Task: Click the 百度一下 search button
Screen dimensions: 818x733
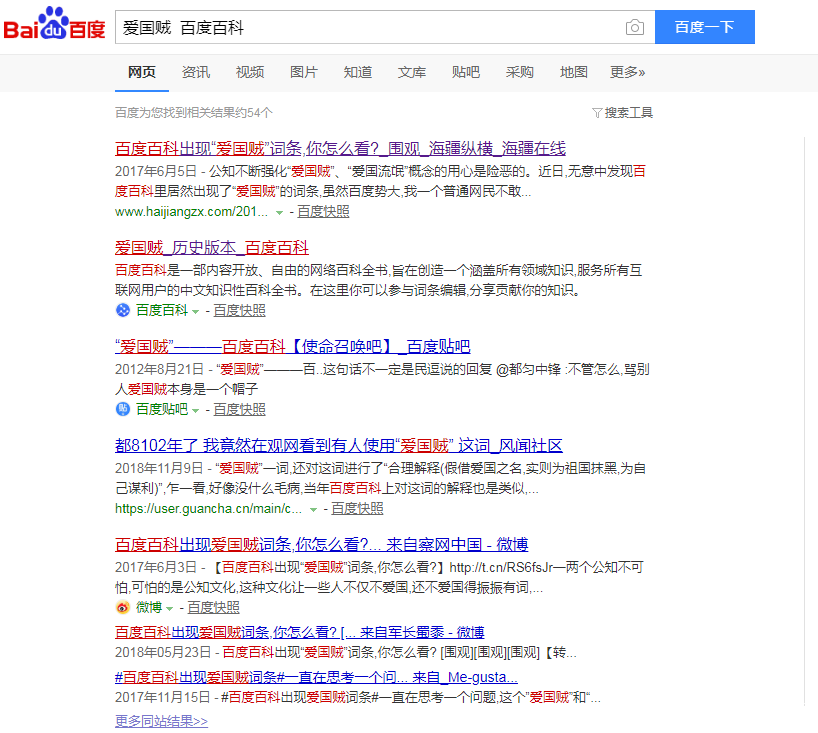Action: [705, 27]
